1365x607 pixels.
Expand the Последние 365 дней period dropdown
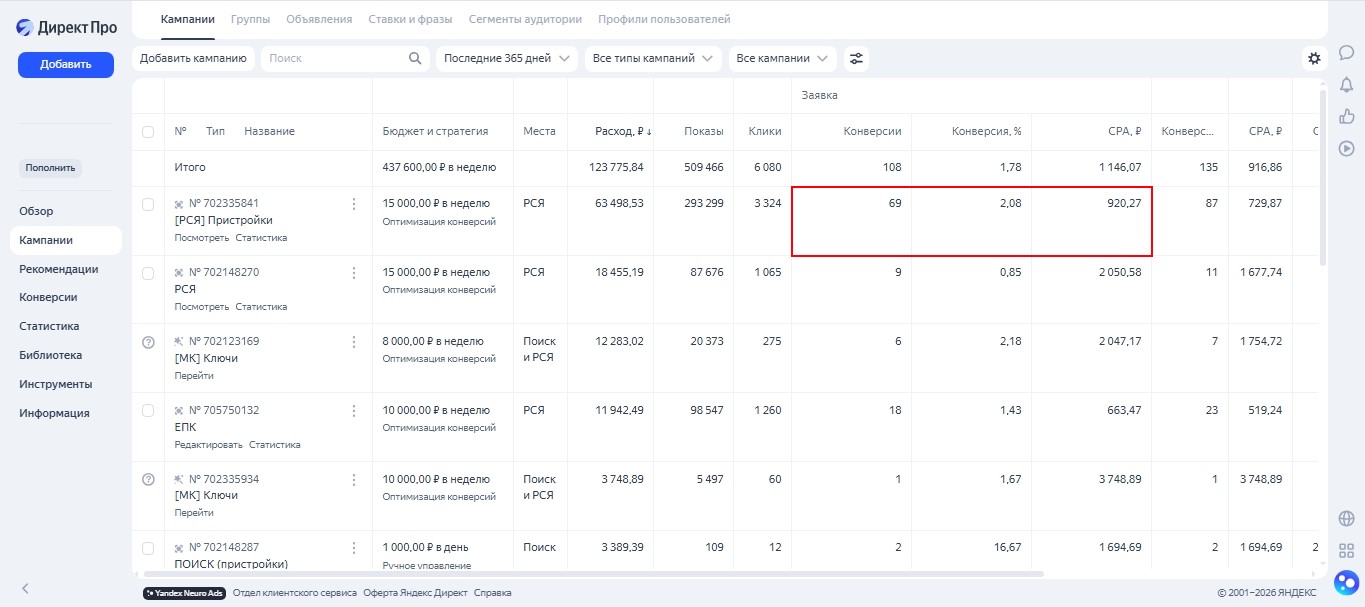point(507,59)
